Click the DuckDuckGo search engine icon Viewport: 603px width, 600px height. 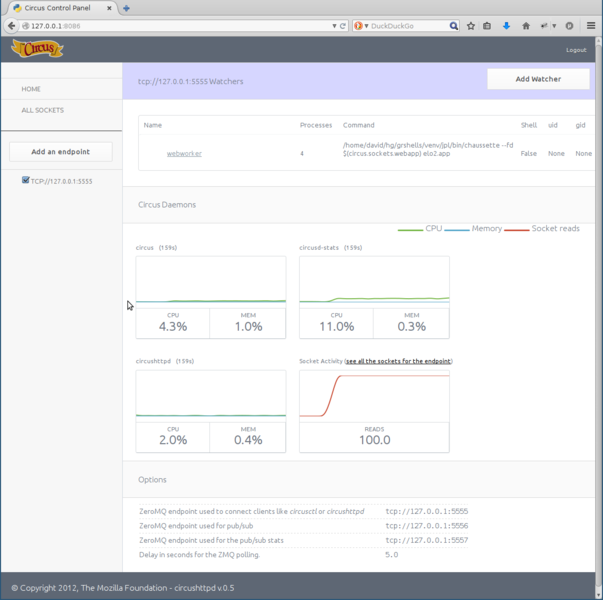358,26
